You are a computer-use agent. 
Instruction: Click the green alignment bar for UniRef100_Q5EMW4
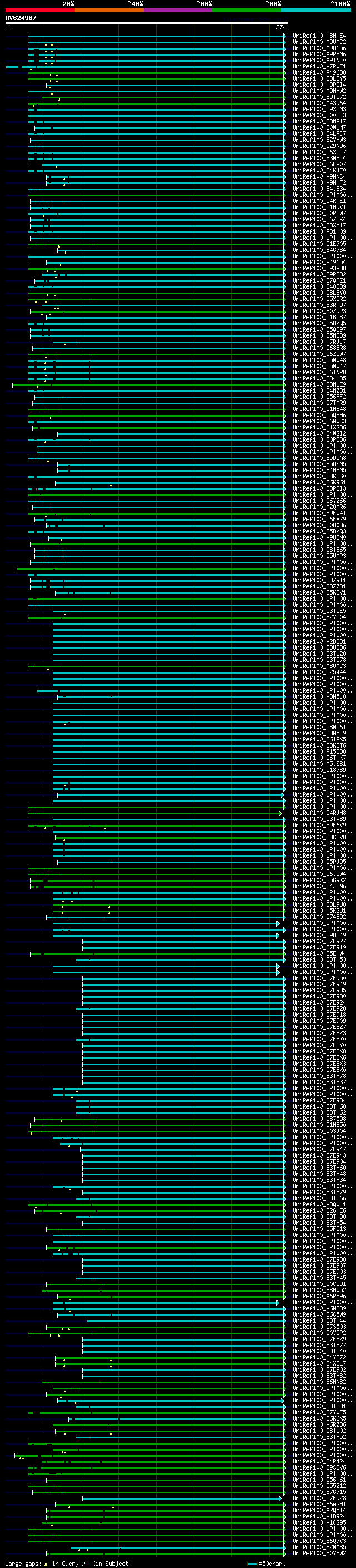click(x=157, y=954)
